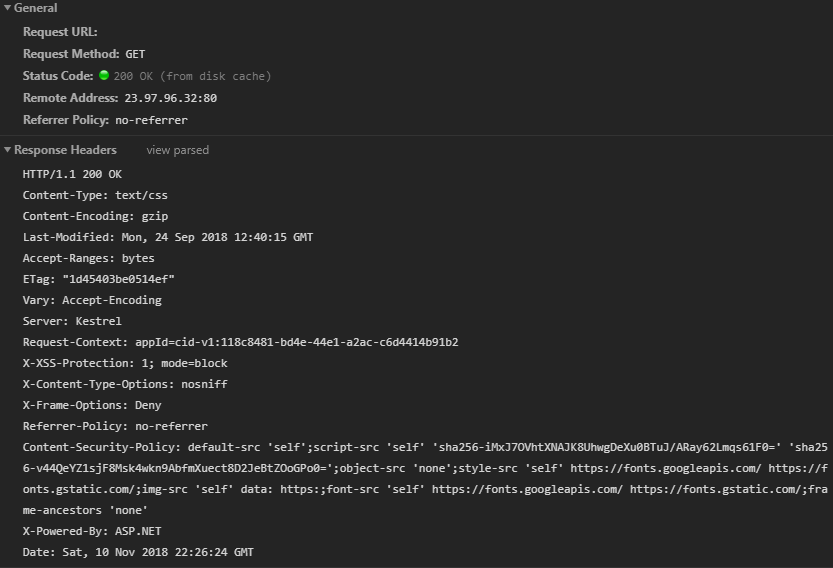Click the HTTP/1.1 200 OK line
Screen dimensions: 833x568
(72, 174)
